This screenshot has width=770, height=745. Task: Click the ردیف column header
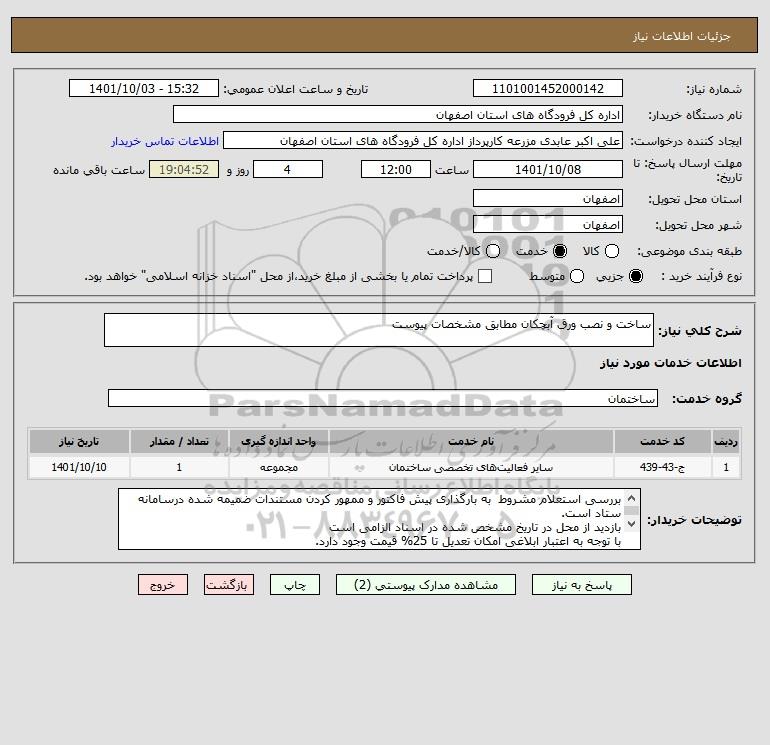coord(726,441)
